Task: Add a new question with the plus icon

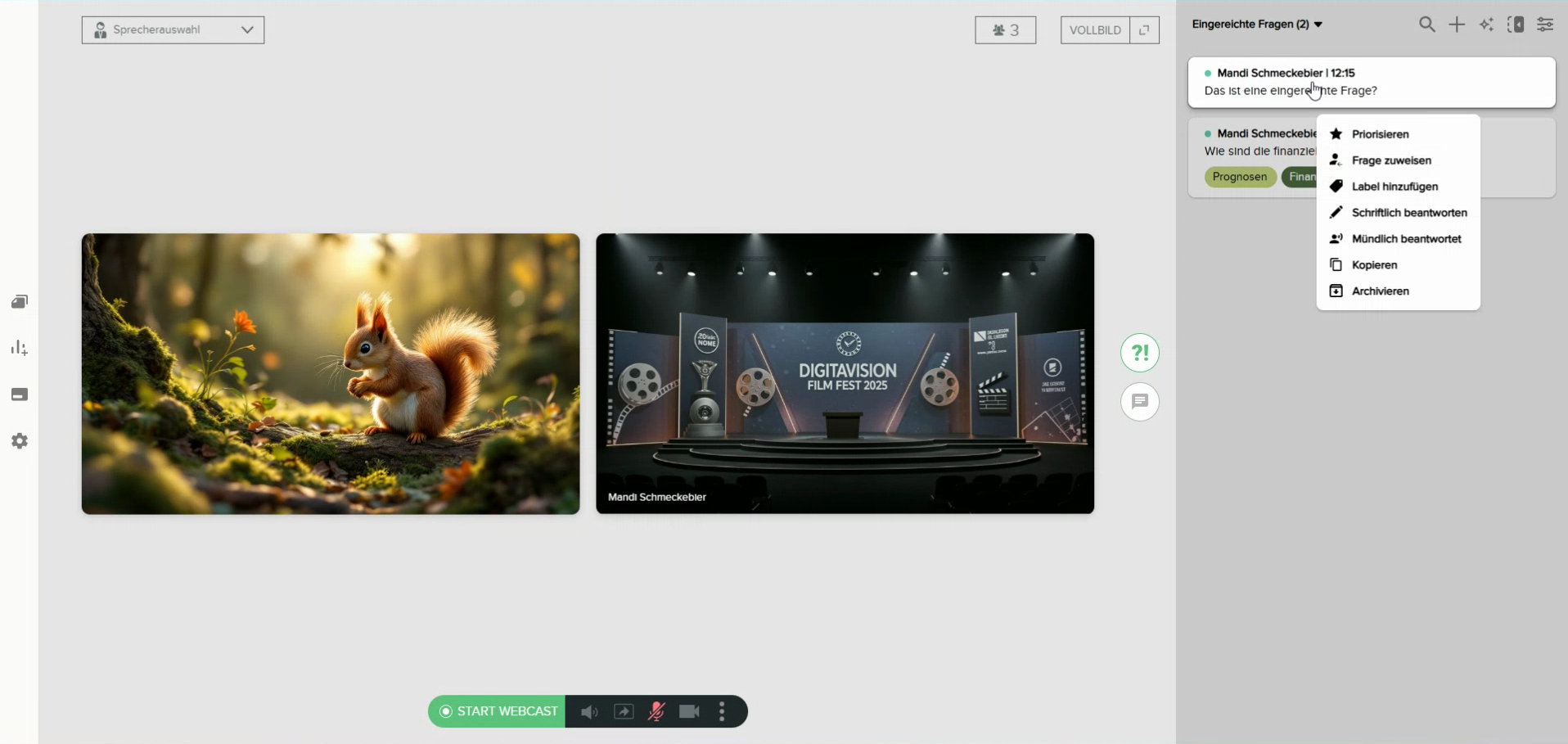Action: pos(1457,25)
